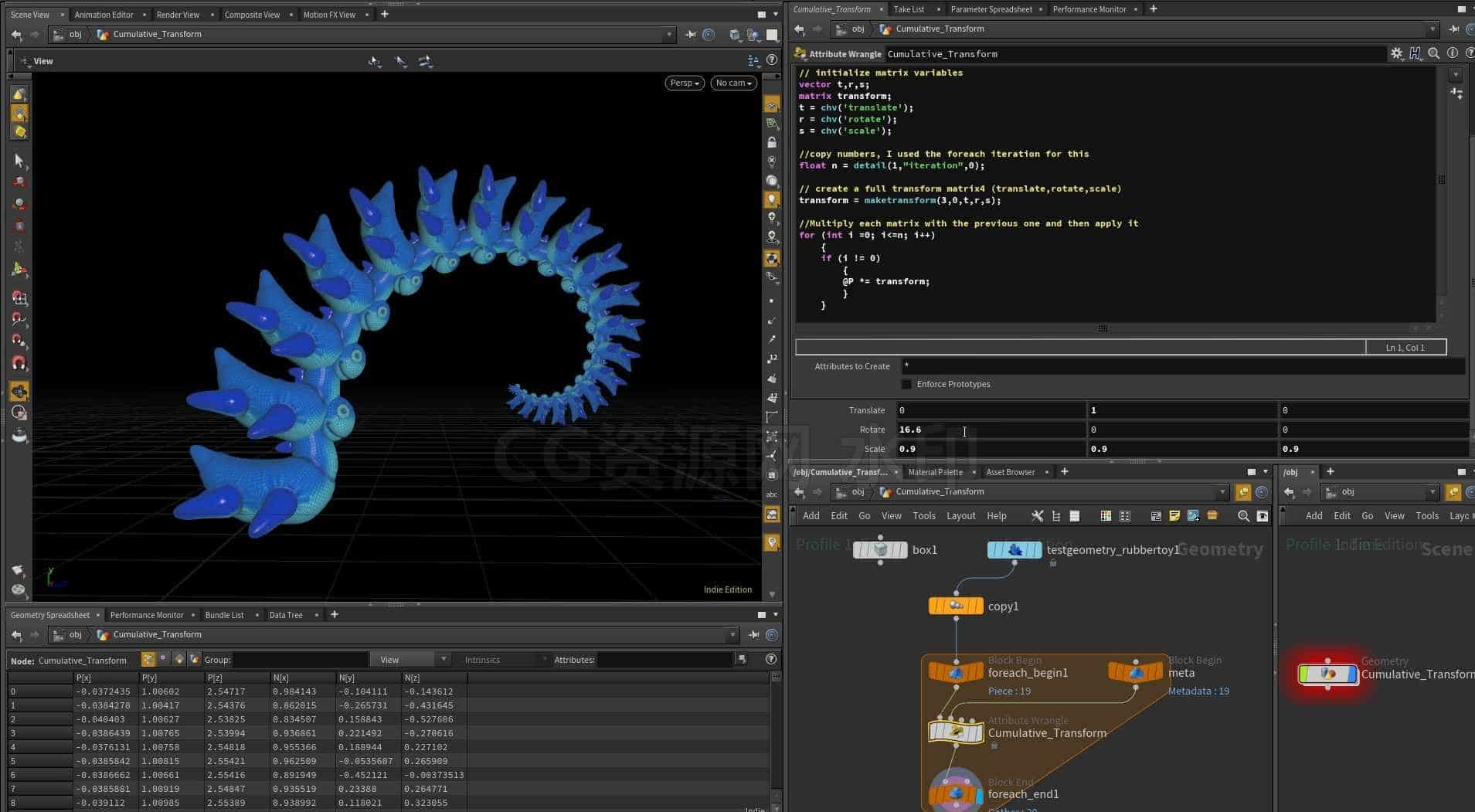Switch to the Data Tree tab
Screen dimensions: 1475x812
pyautogui.click(x=286, y=615)
